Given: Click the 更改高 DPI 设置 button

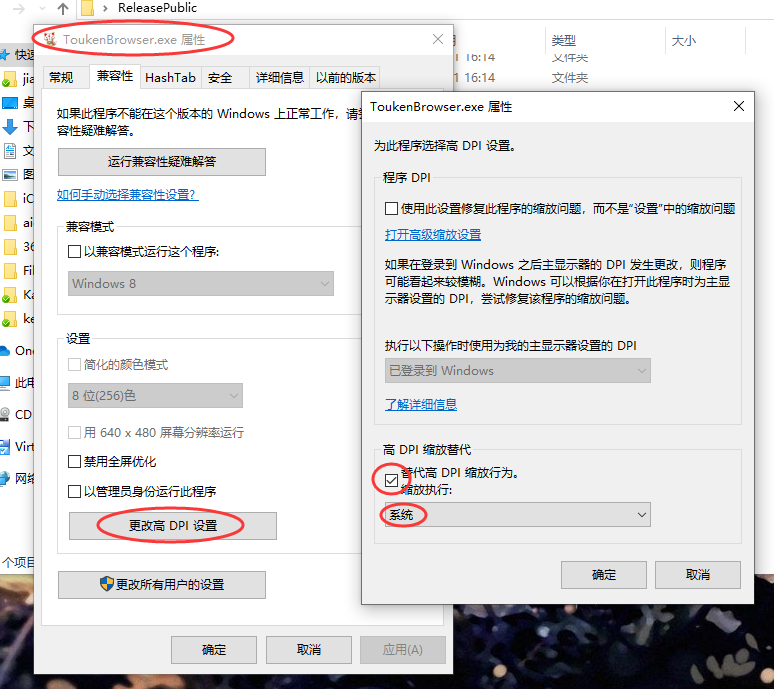Looking at the screenshot, I should coord(172,525).
